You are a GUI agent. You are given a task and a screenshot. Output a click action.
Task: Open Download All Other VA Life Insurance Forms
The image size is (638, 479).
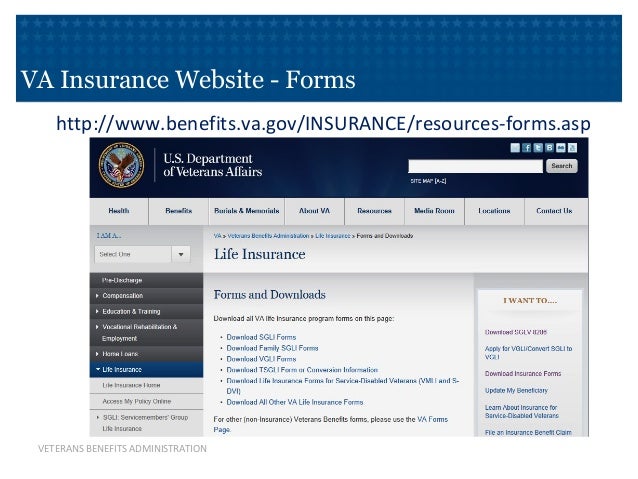click(295, 402)
